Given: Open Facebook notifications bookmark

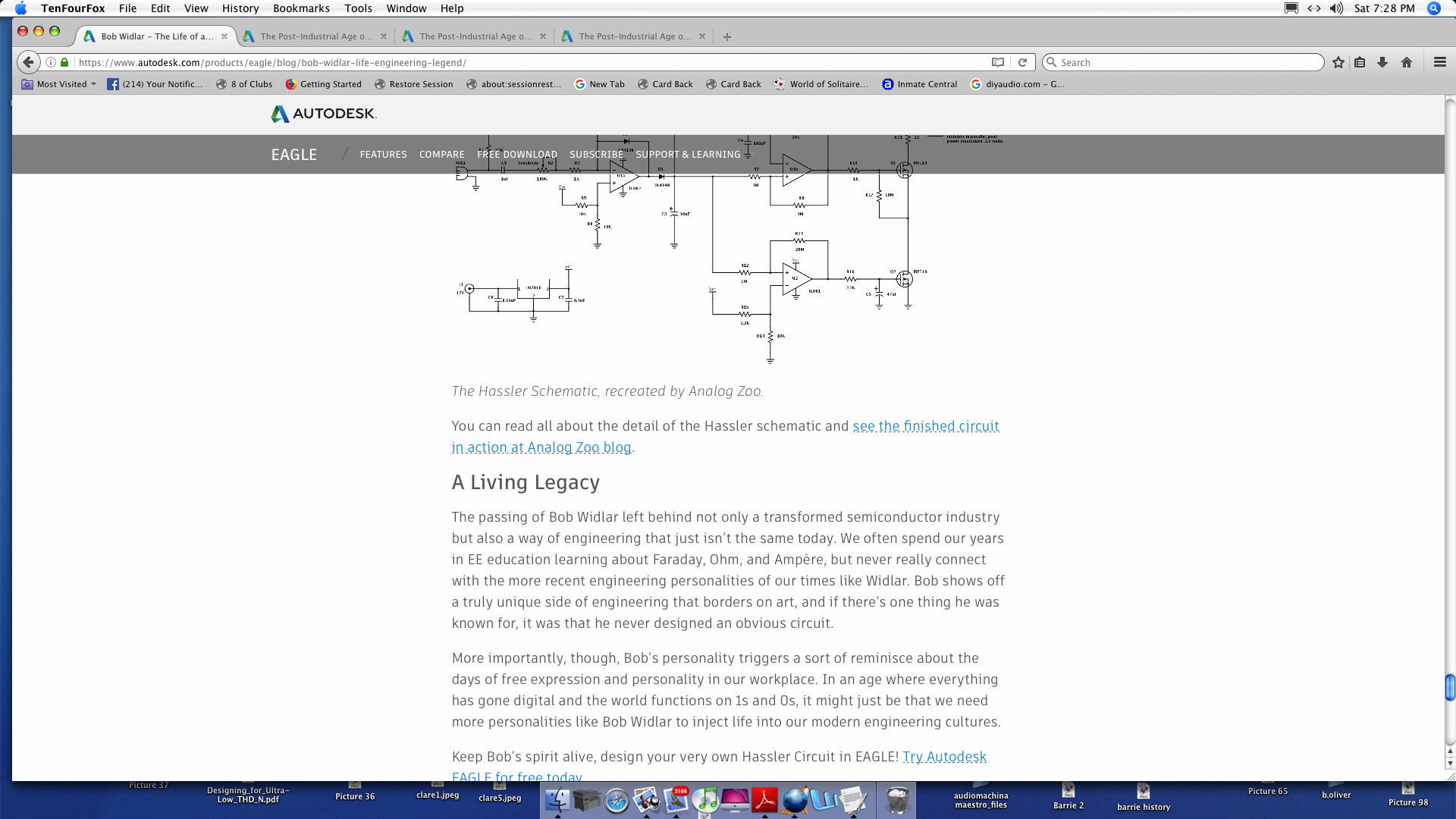Looking at the screenshot, I should [x=155, y=84].
